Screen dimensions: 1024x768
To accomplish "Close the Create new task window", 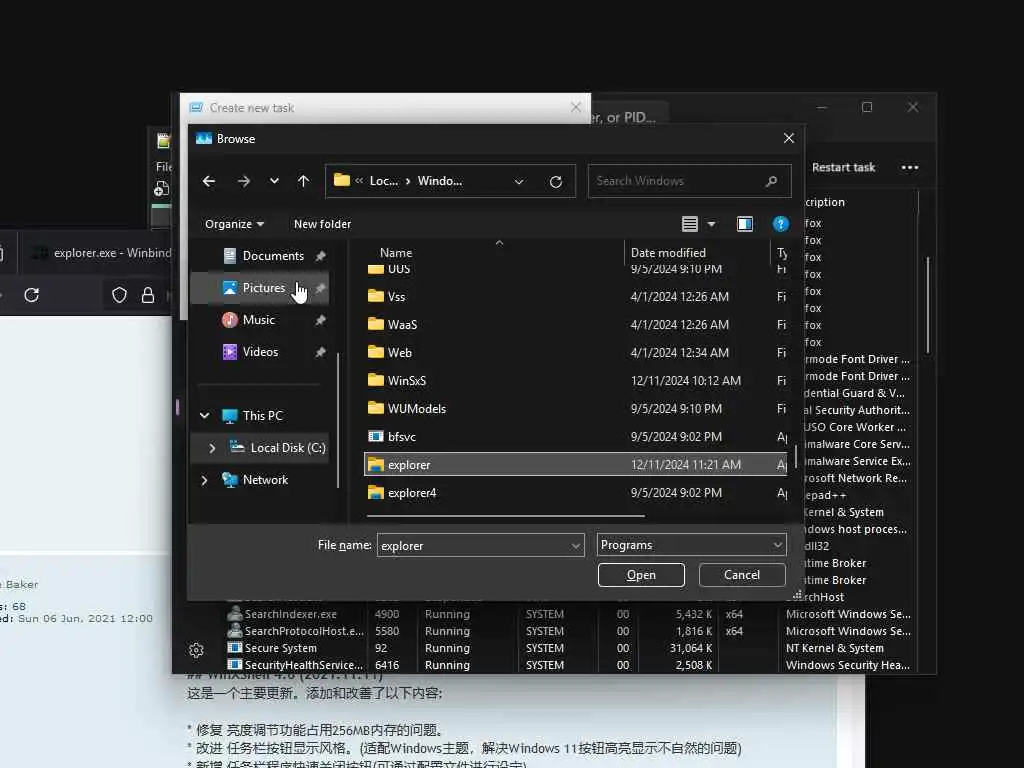I will click(x=575, y=107).
